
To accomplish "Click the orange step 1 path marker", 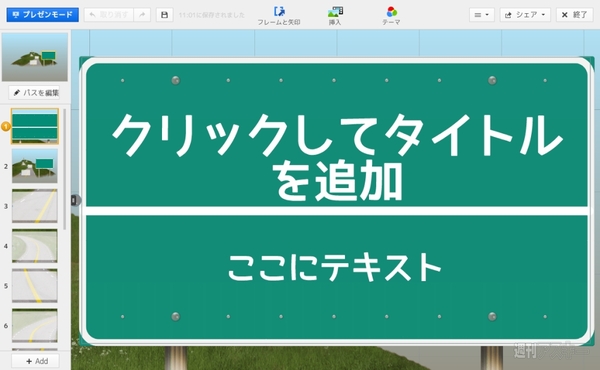I will point(6,126).
